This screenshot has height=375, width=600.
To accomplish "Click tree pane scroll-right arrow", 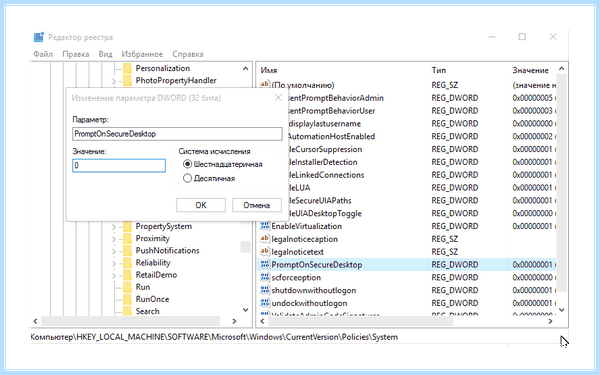I will [234, 321].
